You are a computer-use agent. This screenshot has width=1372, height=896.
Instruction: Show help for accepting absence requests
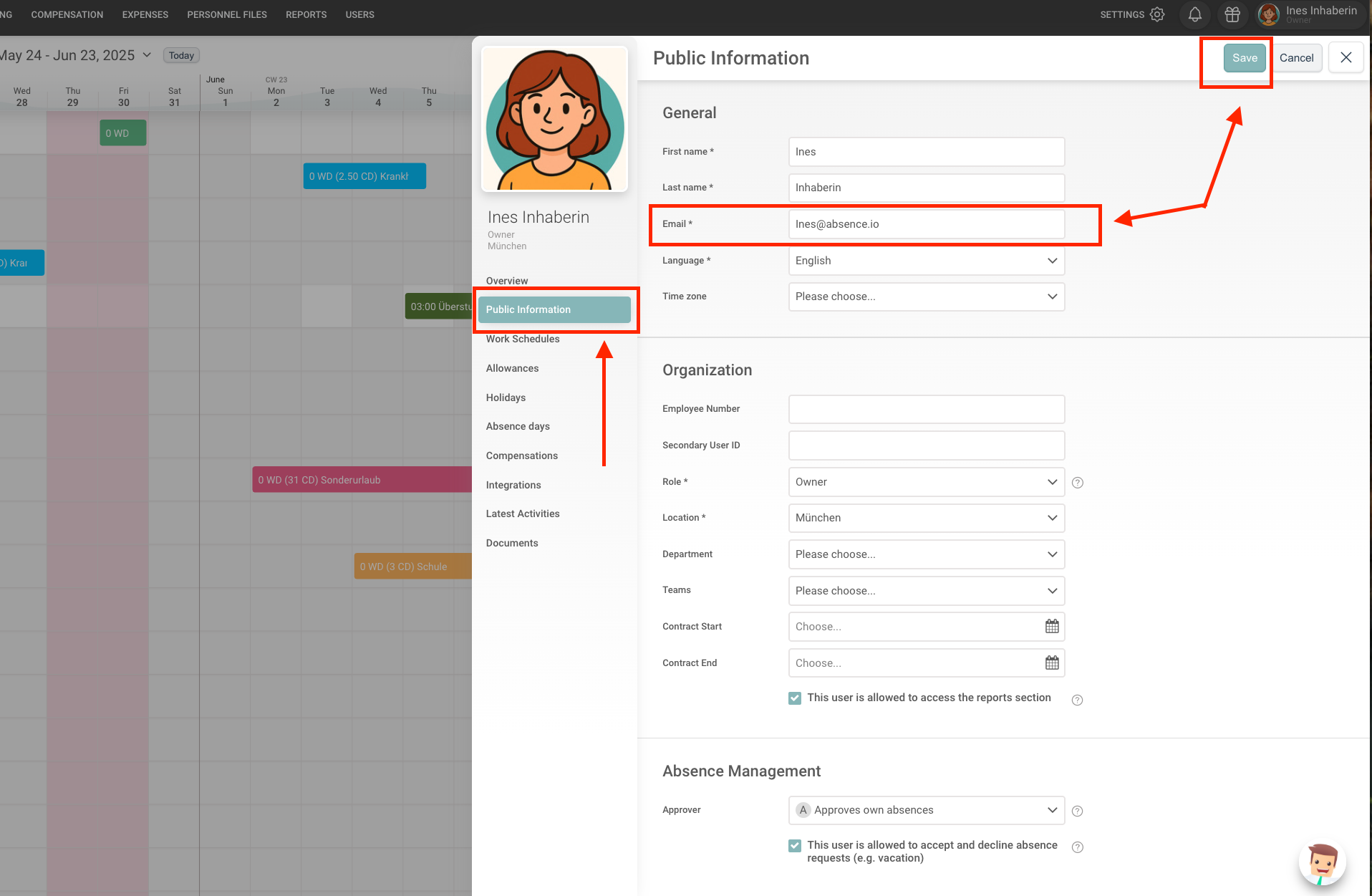click(x=1078, y=847)
